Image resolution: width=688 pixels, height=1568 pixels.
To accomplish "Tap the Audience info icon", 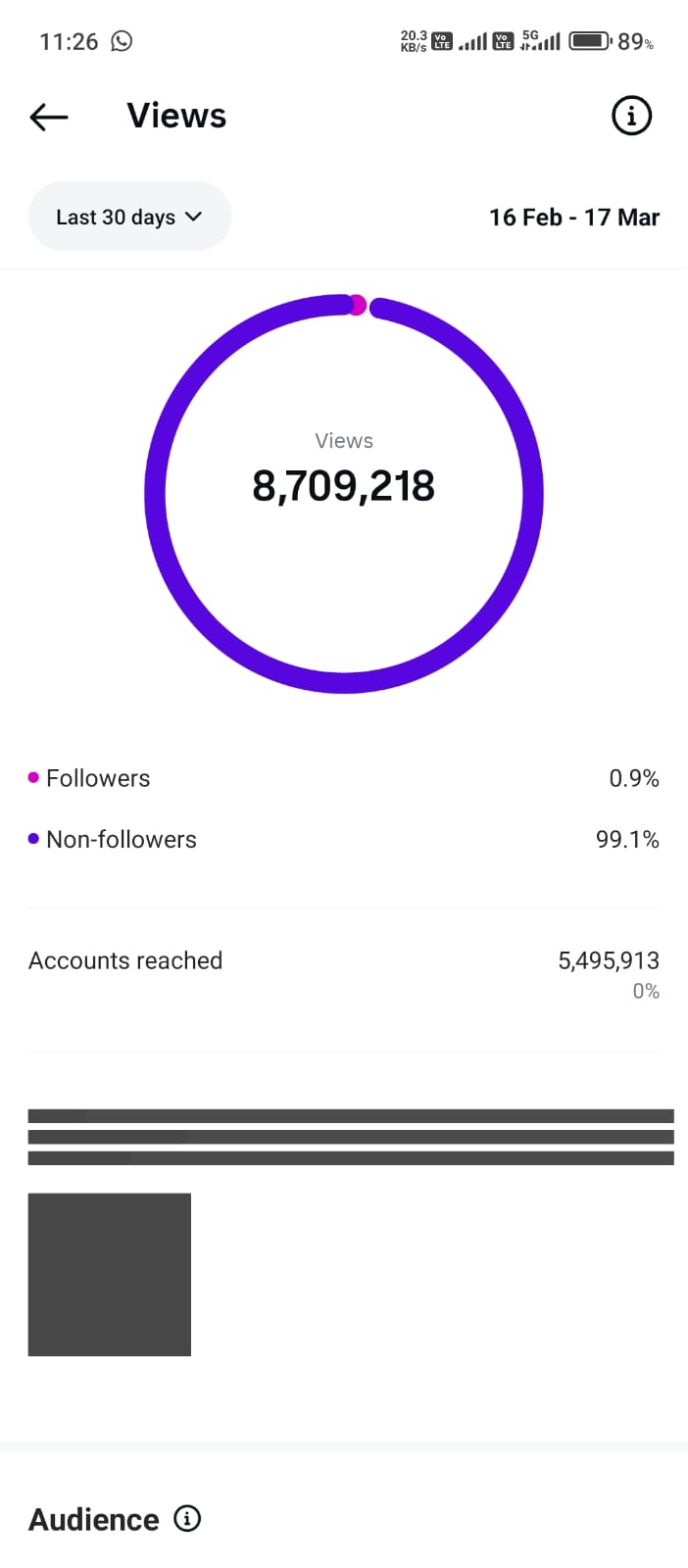I will pos(187,1518).
